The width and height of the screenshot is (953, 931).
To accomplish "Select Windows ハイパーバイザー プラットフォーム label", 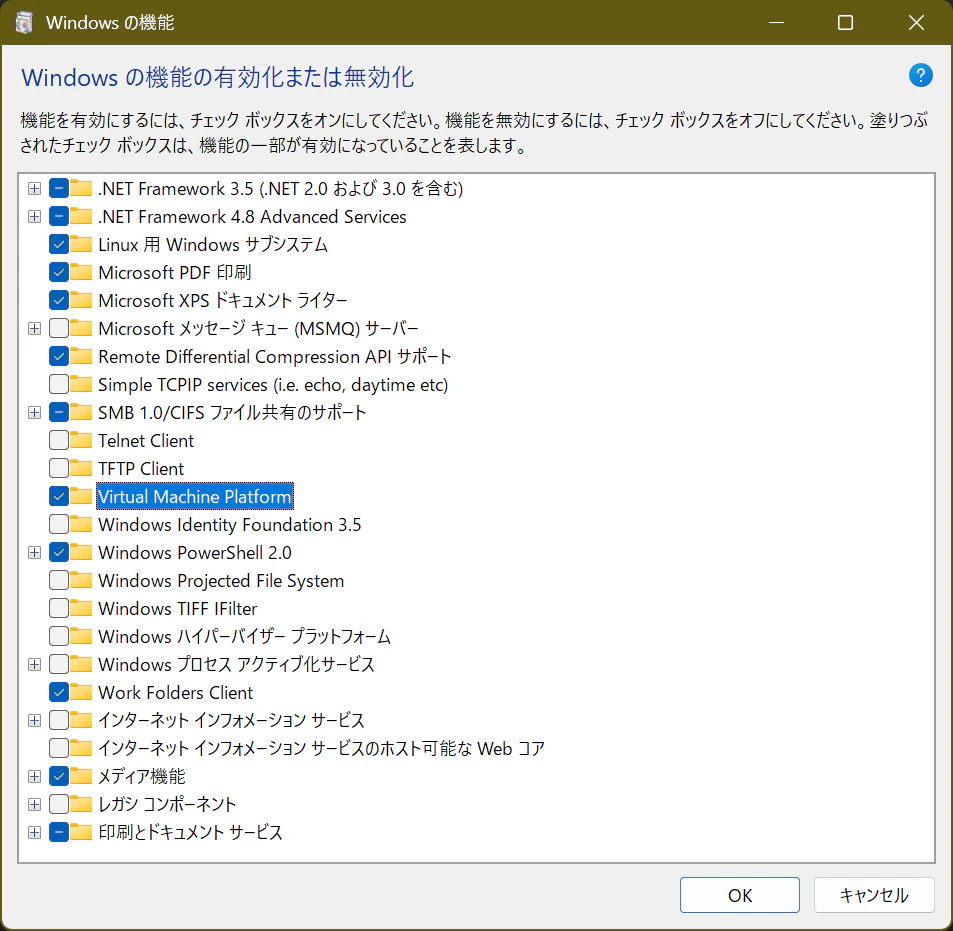I will pyautogui.click(x=244, y=636).
